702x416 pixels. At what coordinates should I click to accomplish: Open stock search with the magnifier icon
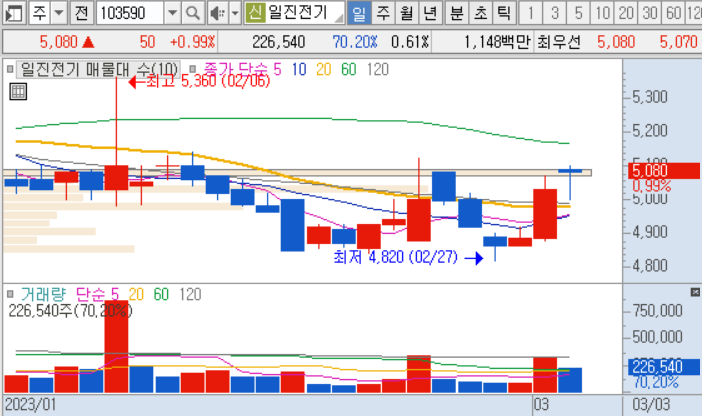(193, 13)
